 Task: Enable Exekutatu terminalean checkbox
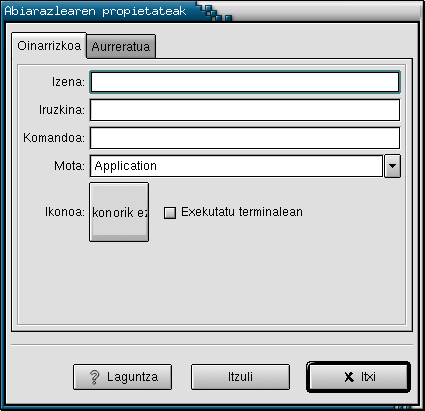coord(170,212)
